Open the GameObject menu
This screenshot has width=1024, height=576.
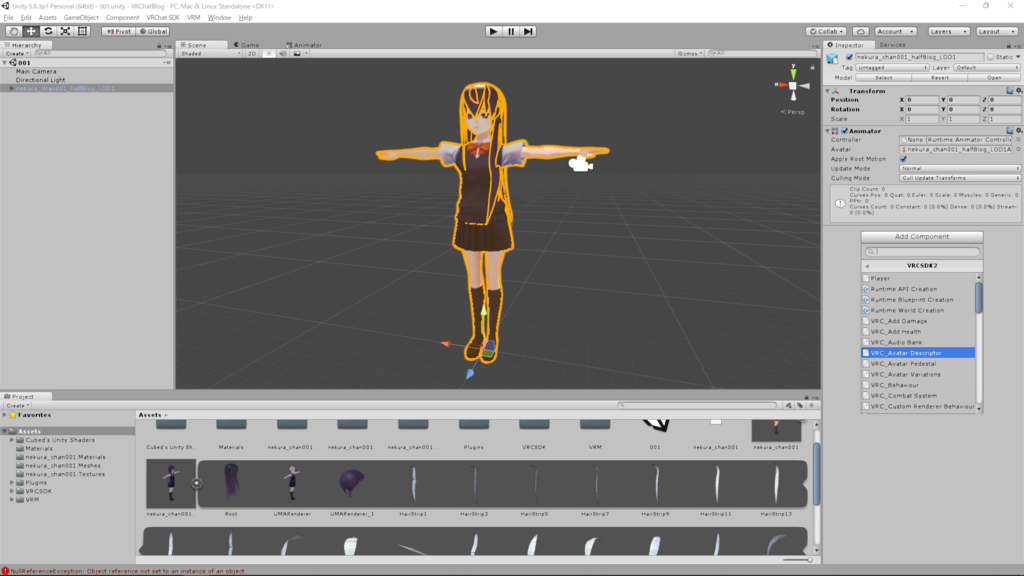[81, 18]
